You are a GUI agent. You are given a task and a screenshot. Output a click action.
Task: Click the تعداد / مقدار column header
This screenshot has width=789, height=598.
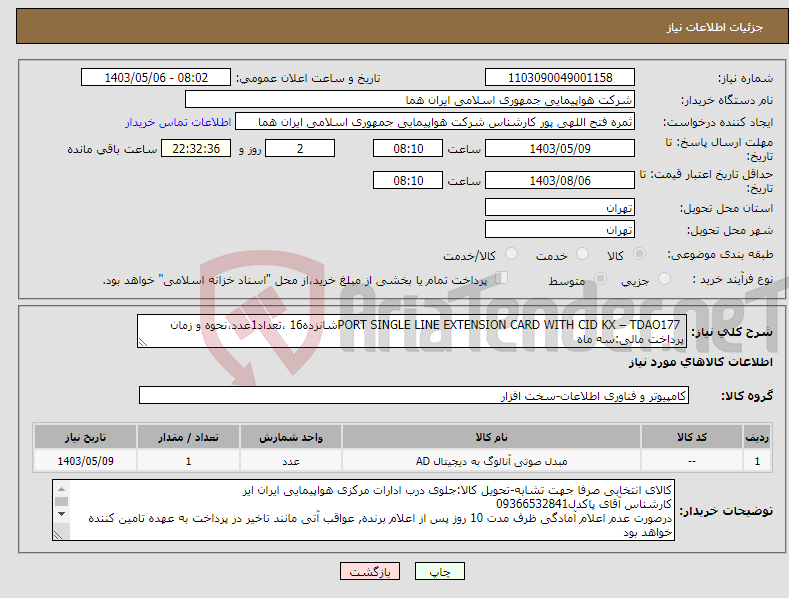pos(188,437)
